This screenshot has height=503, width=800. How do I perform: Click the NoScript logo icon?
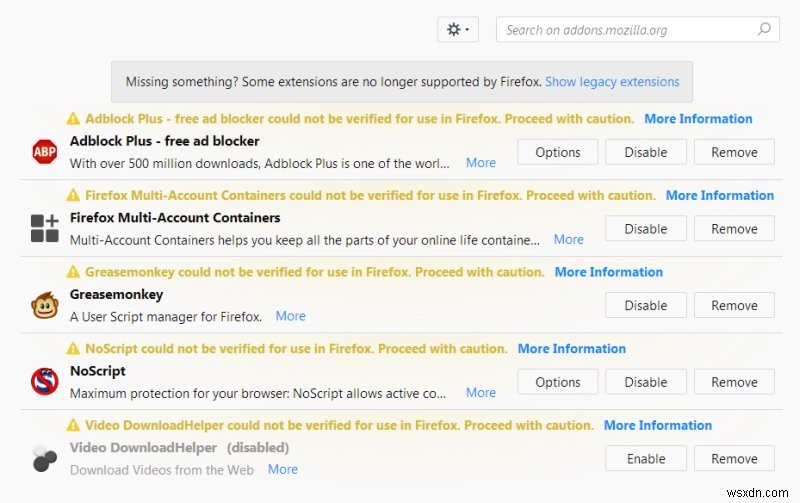[45, 382]
